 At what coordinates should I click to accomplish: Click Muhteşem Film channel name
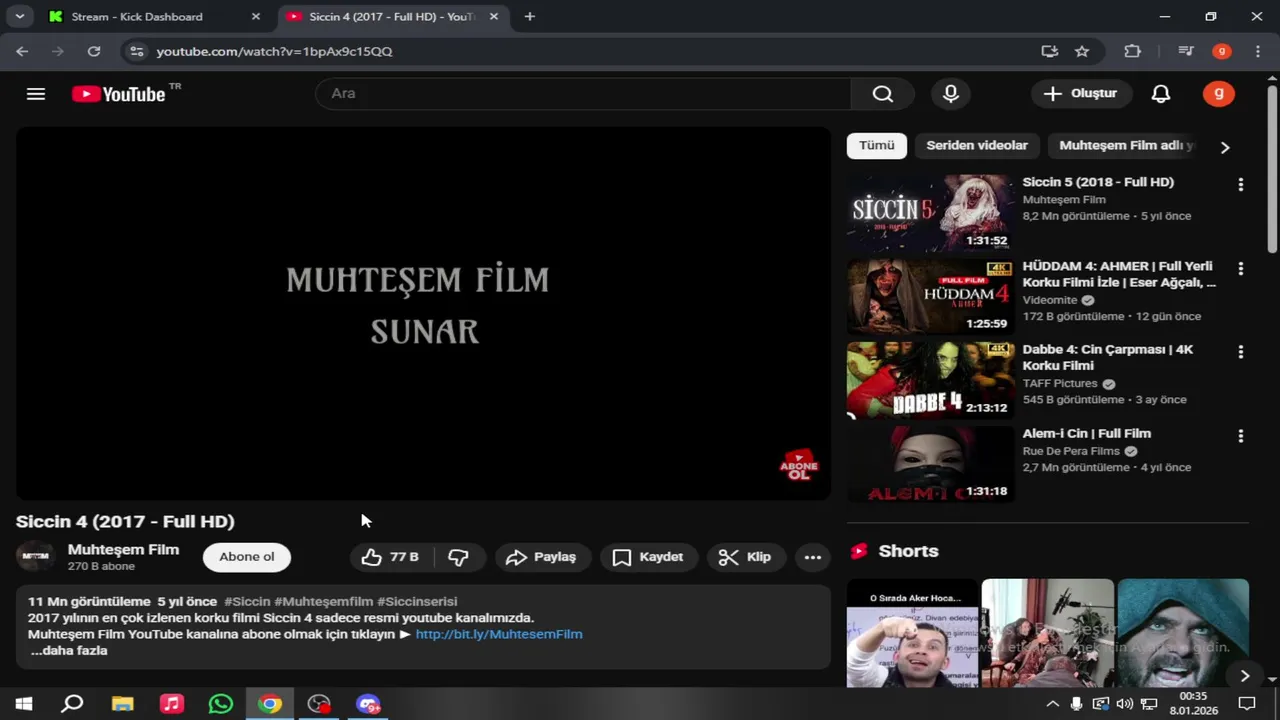click(x=123, y=550)
